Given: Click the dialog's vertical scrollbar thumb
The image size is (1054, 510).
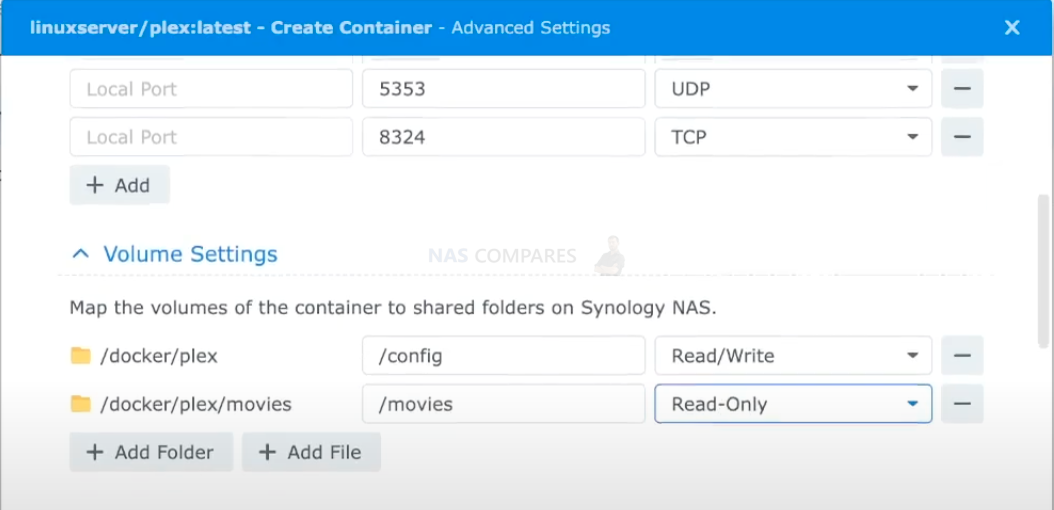Looking at the screenshot, I should tap(1043, 272).
